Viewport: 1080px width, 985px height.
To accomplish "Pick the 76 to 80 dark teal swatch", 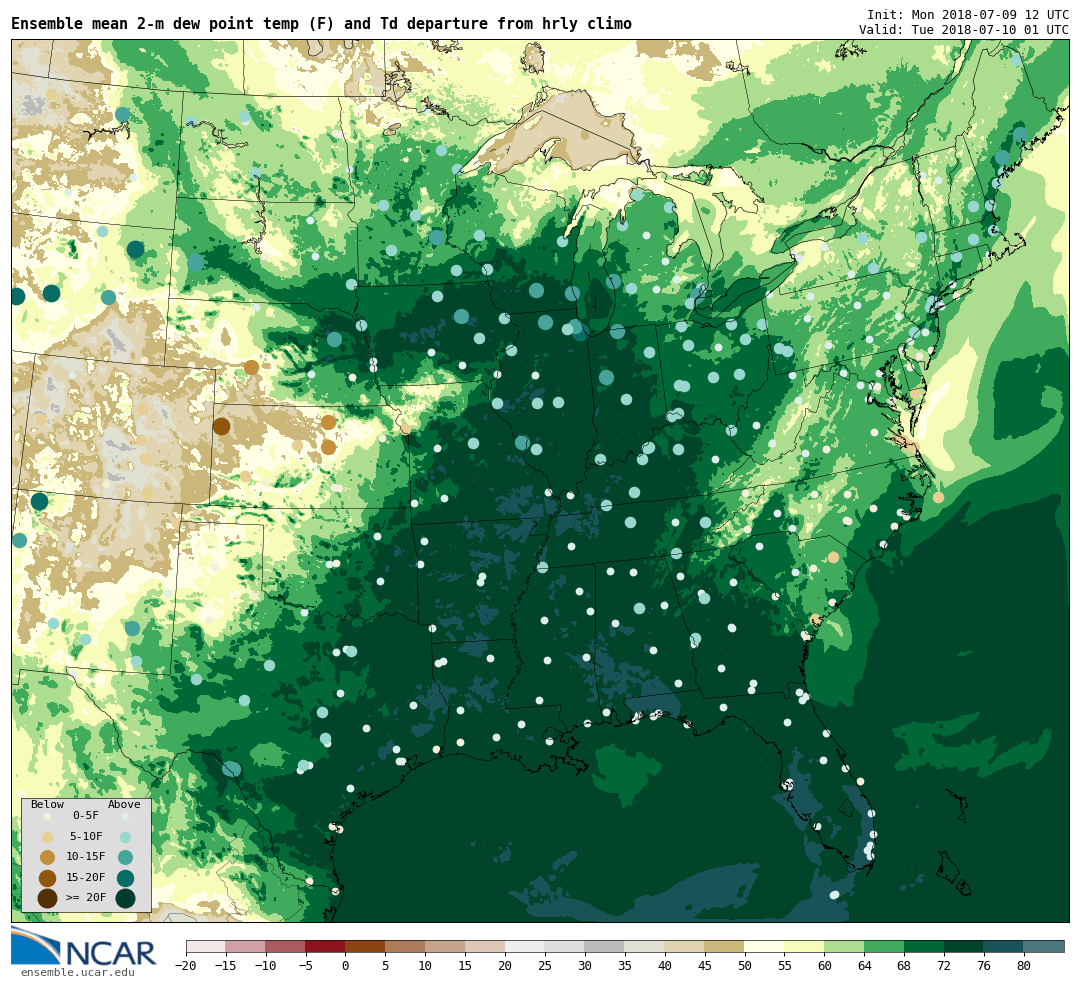I will (x=1005, y=946).
